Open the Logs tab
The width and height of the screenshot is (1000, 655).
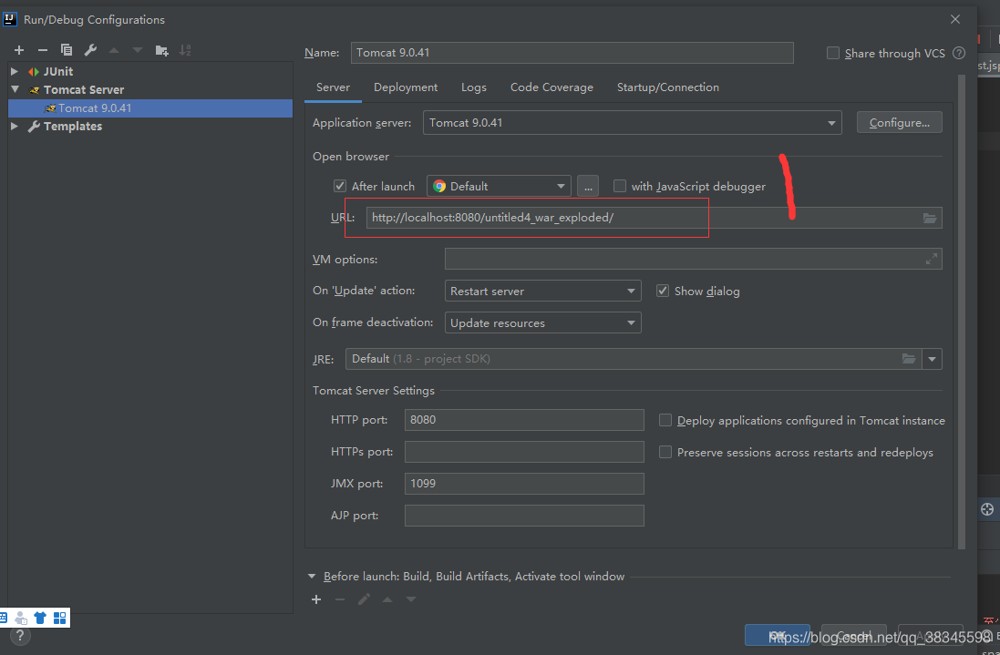(x=474, y=87)
